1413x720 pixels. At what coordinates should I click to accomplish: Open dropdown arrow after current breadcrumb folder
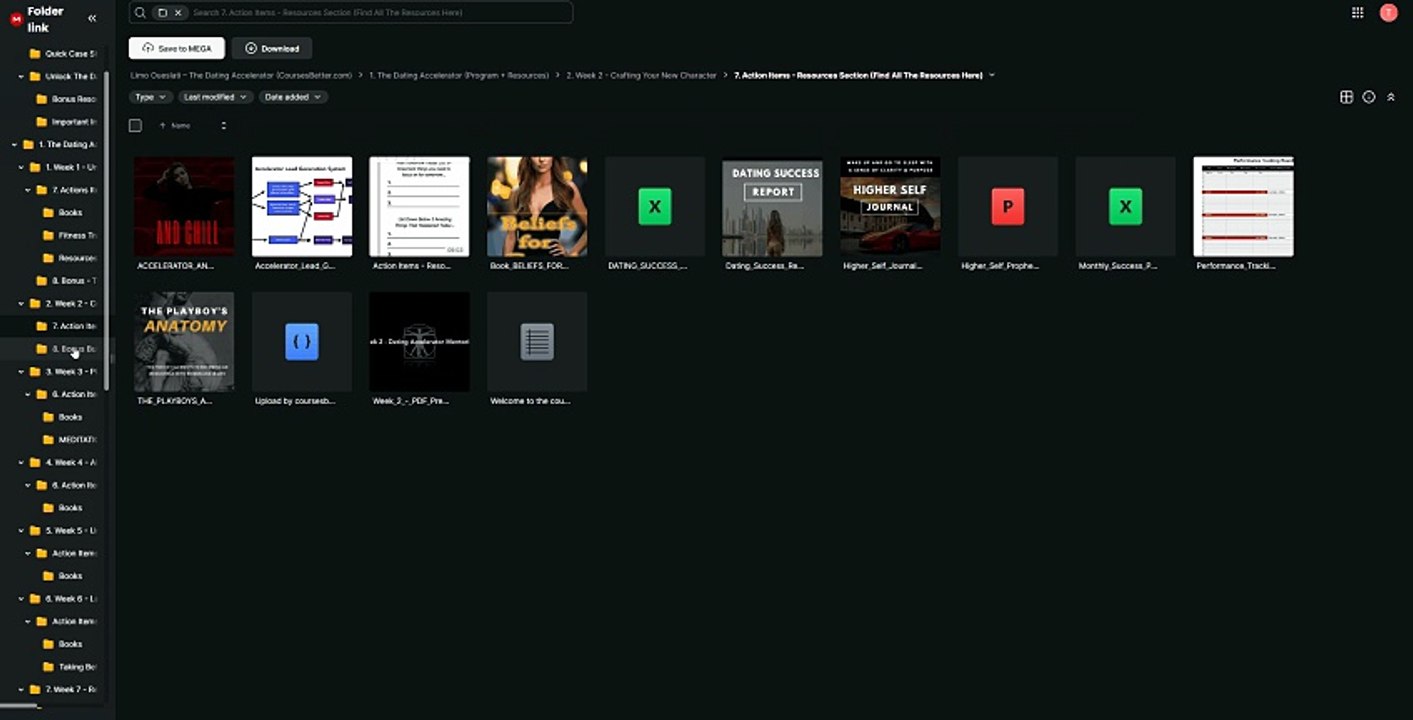(x=992, y=75)
